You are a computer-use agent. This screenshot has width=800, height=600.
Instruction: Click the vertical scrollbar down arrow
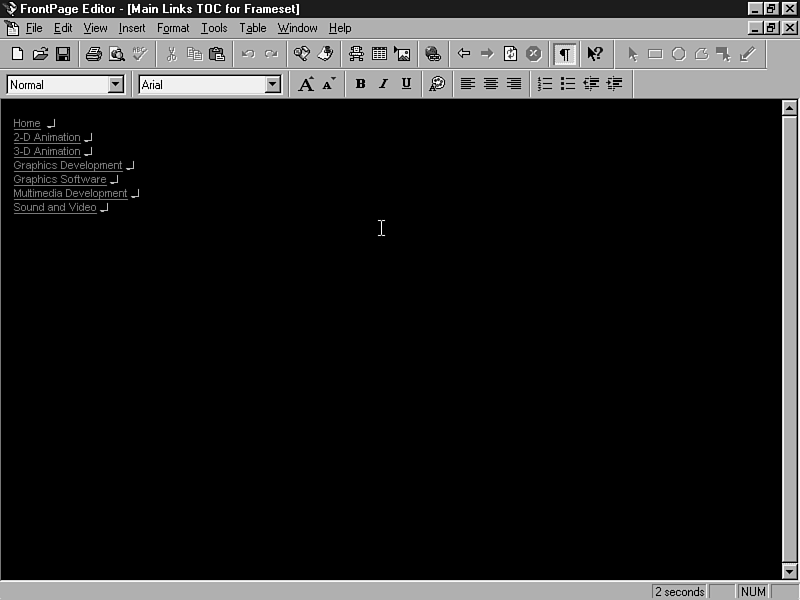pos(789,571)
